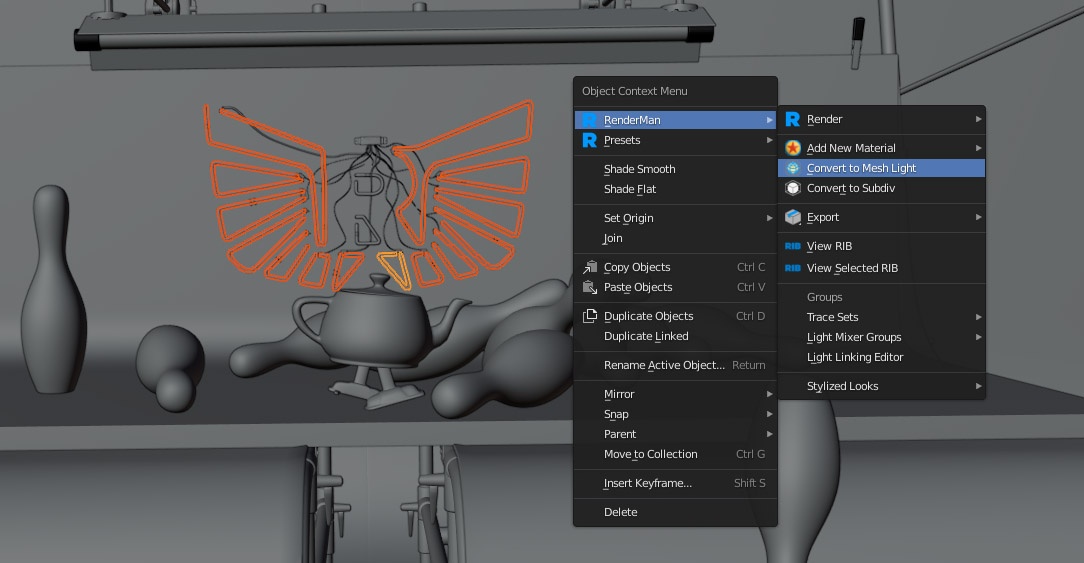Click the View Selected RIB icon
Screen dimensions: 1084x563
tap(793, 268)
